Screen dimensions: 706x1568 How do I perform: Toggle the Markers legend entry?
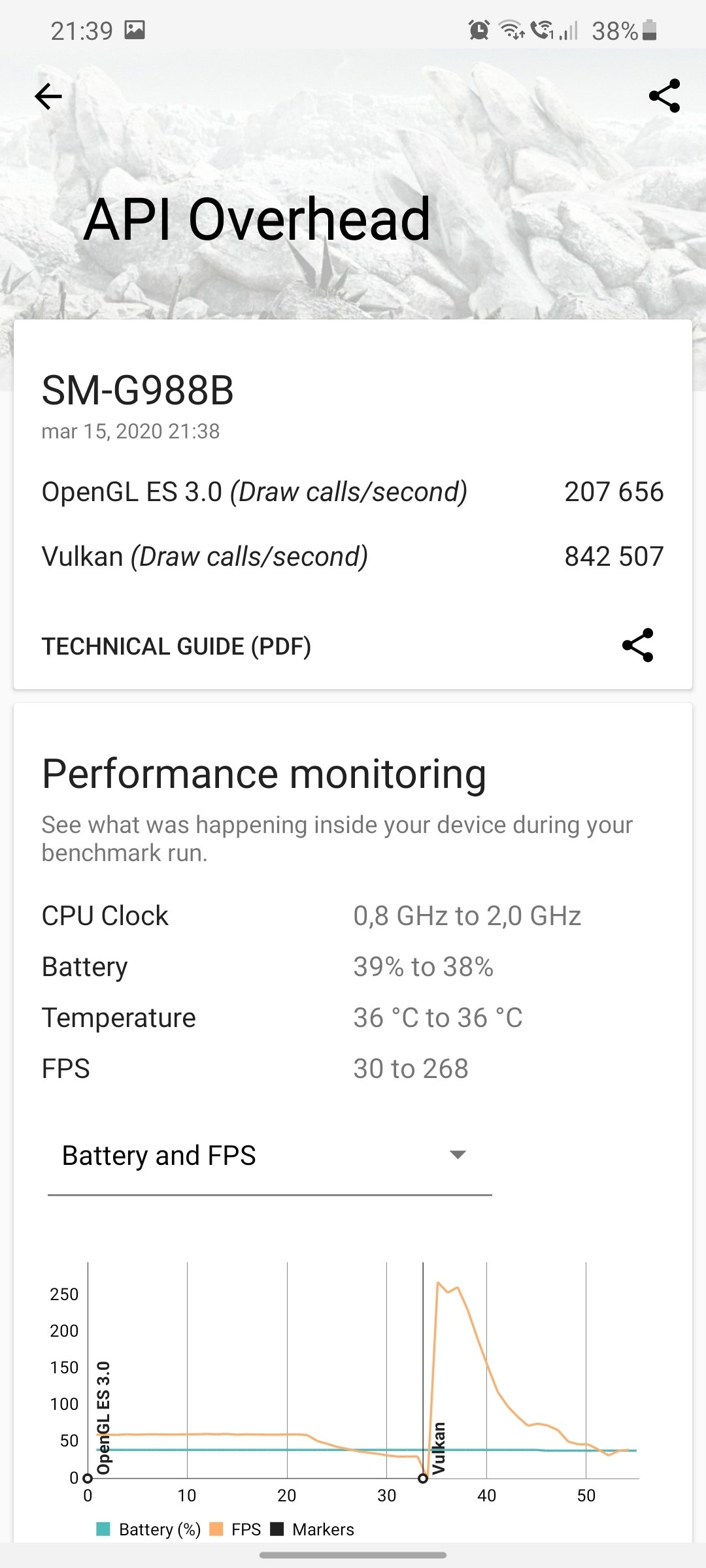(x=312, y=1529)
